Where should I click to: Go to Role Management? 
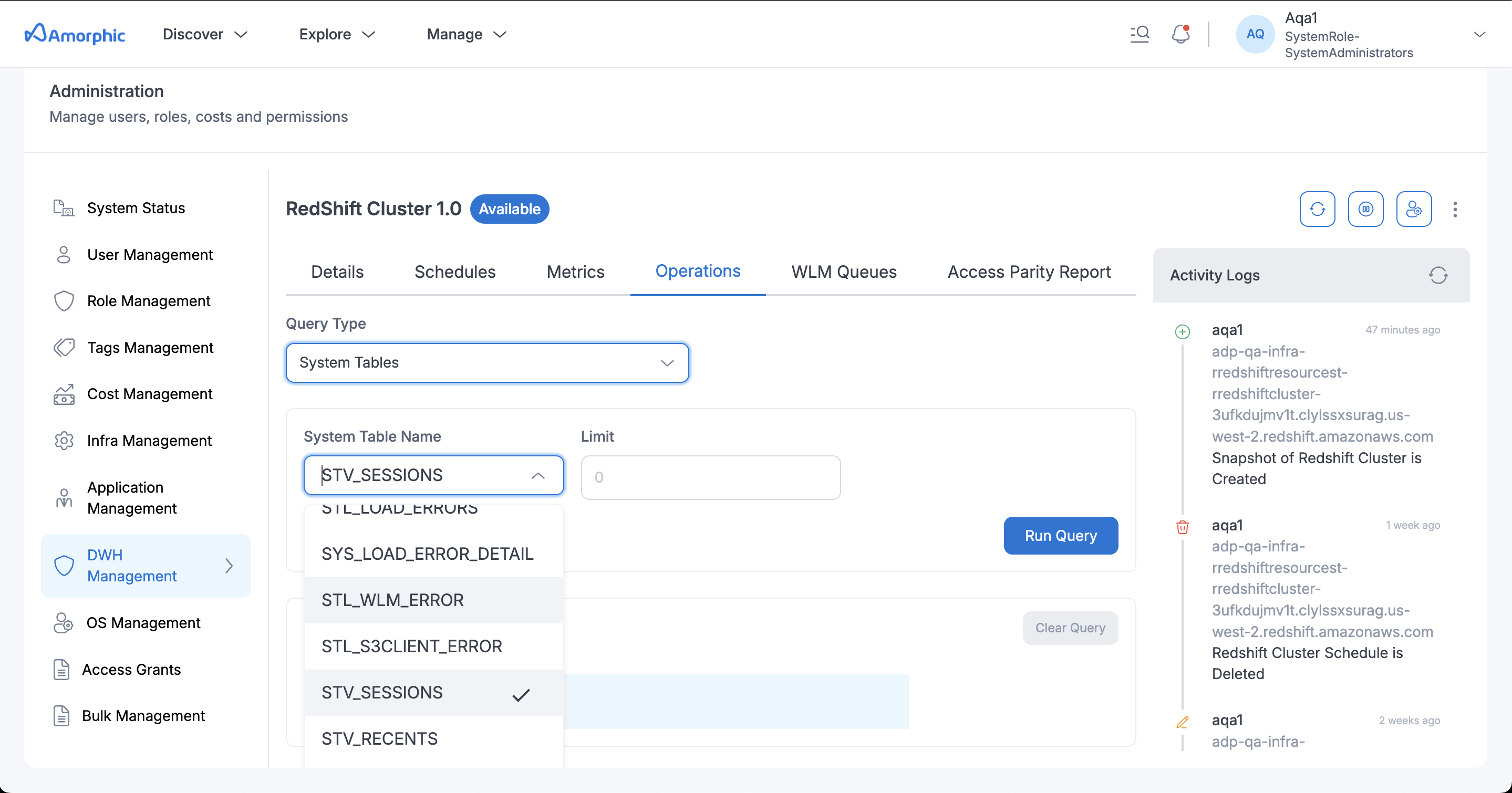click(149, 301)
